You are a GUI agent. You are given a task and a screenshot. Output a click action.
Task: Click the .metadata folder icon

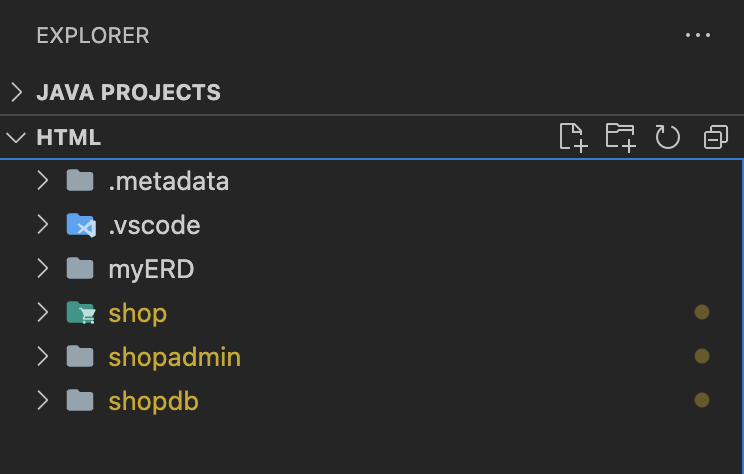(x=80, y=181)
